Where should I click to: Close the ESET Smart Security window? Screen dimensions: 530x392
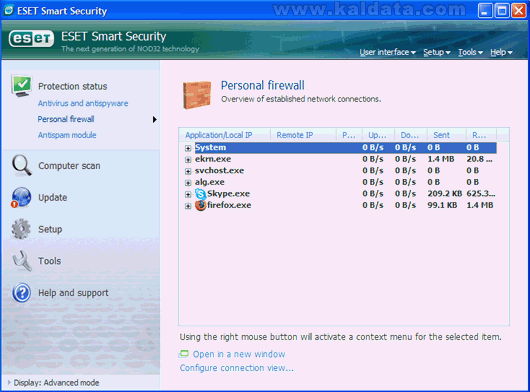tap(518, 10)
